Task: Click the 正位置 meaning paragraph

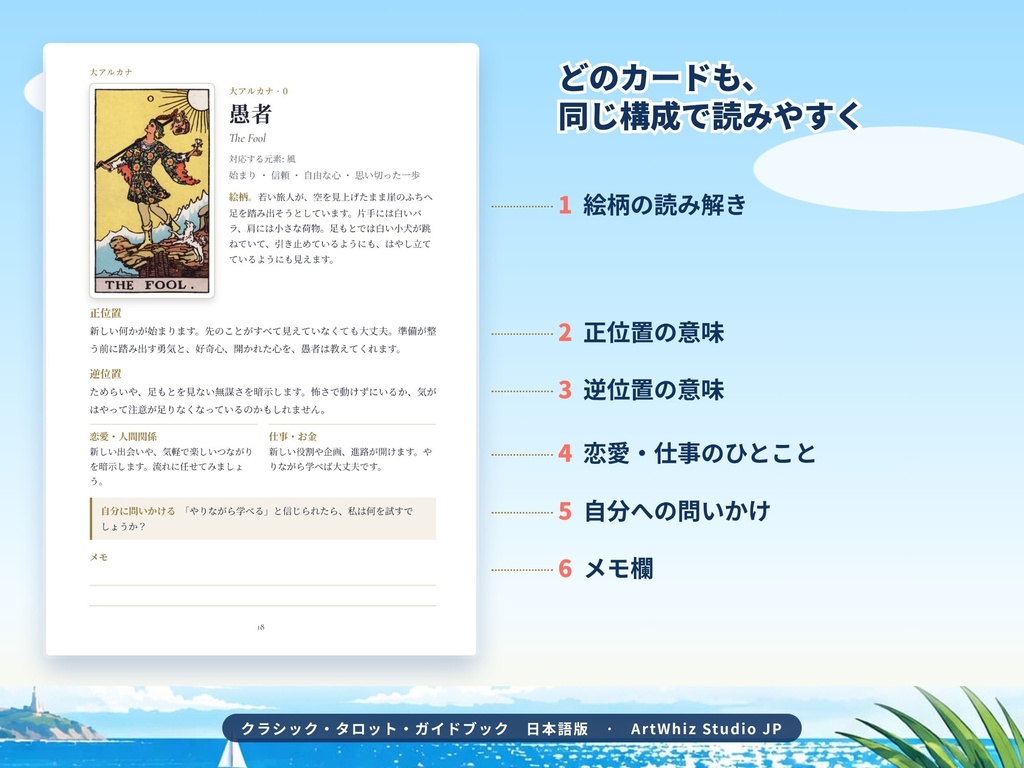Action: (263, 340)
